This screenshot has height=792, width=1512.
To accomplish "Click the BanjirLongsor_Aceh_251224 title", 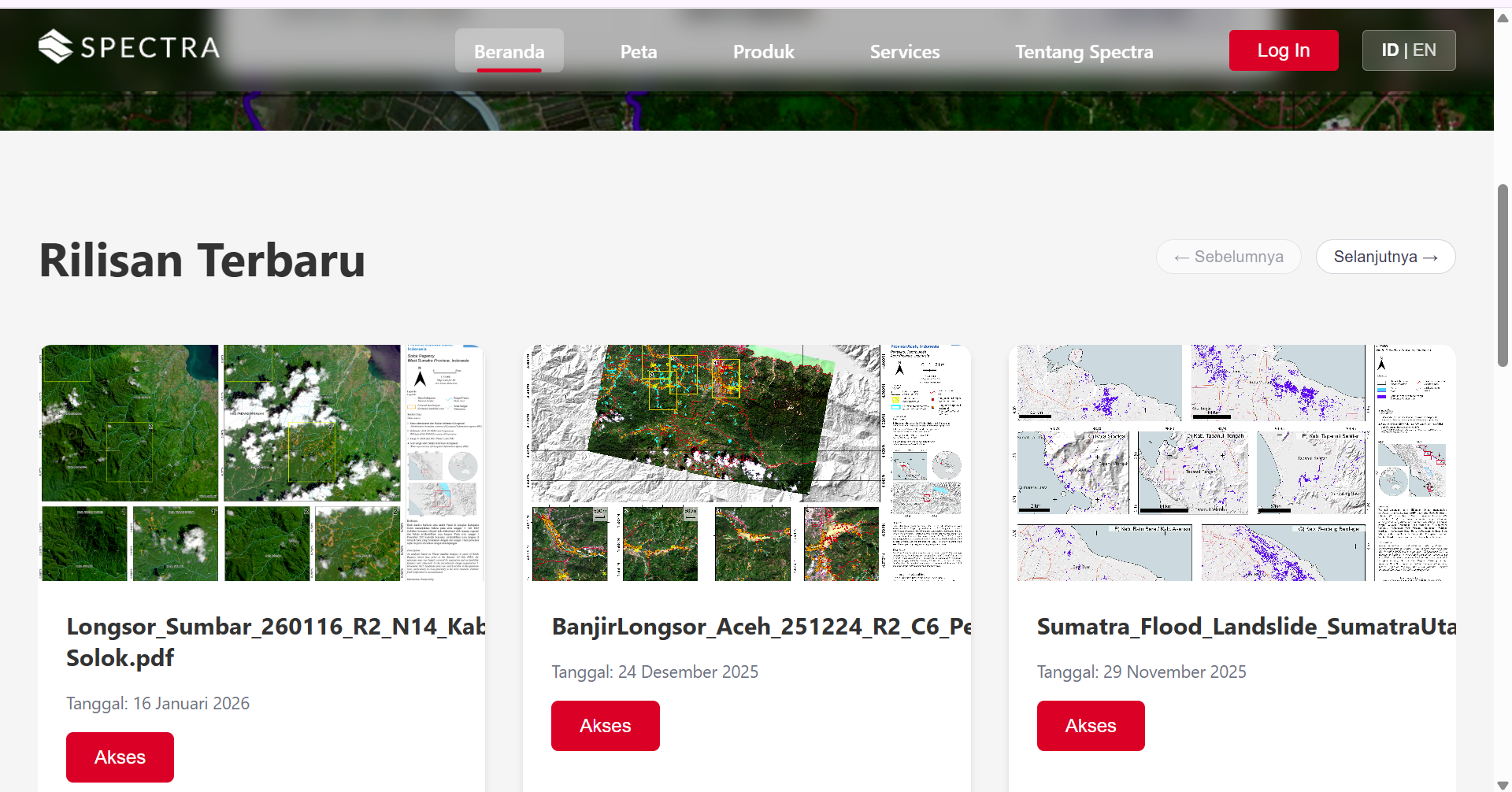I will coord(762,627).
